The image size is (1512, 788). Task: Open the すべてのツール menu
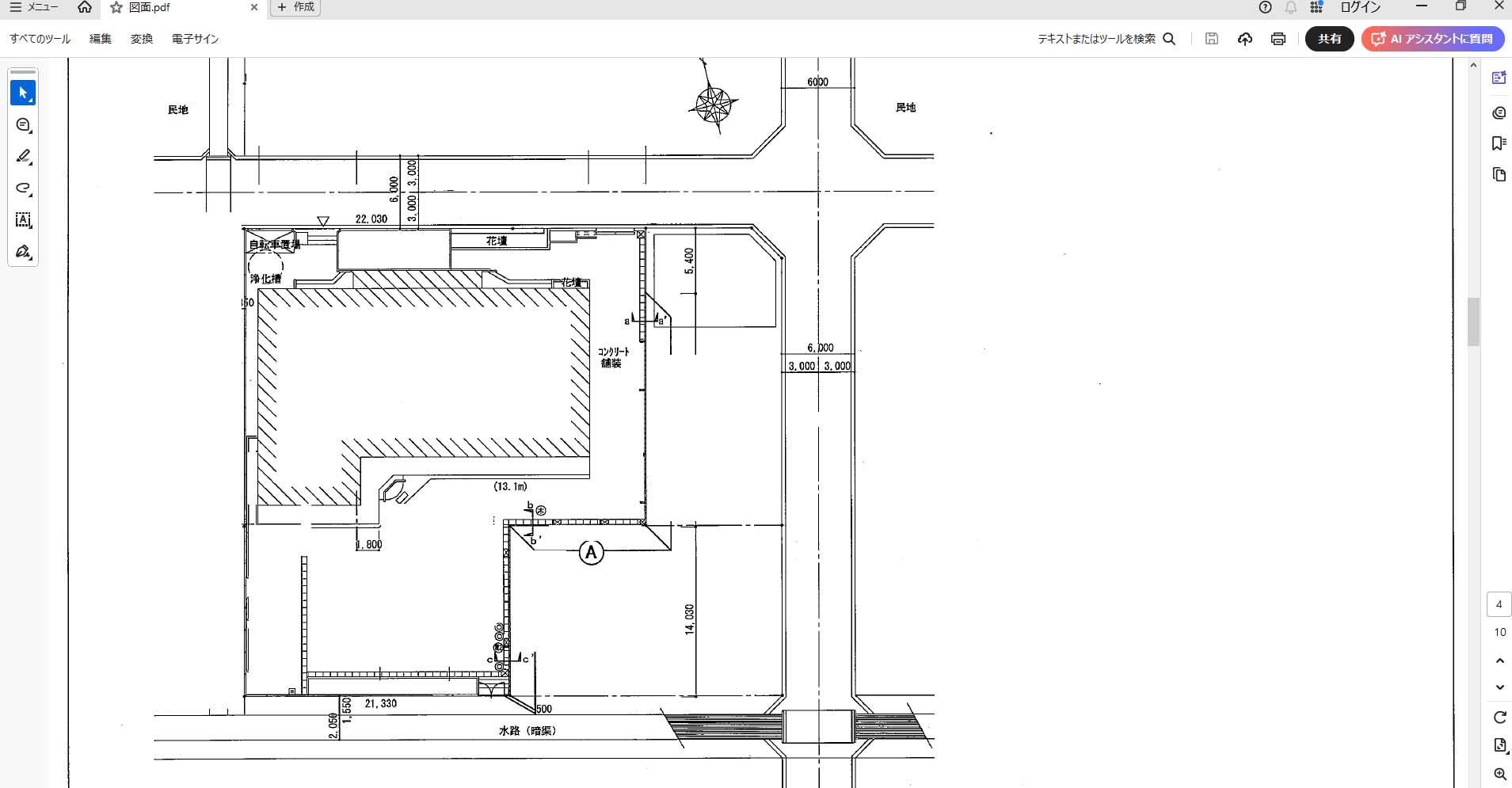coord(40,39)
